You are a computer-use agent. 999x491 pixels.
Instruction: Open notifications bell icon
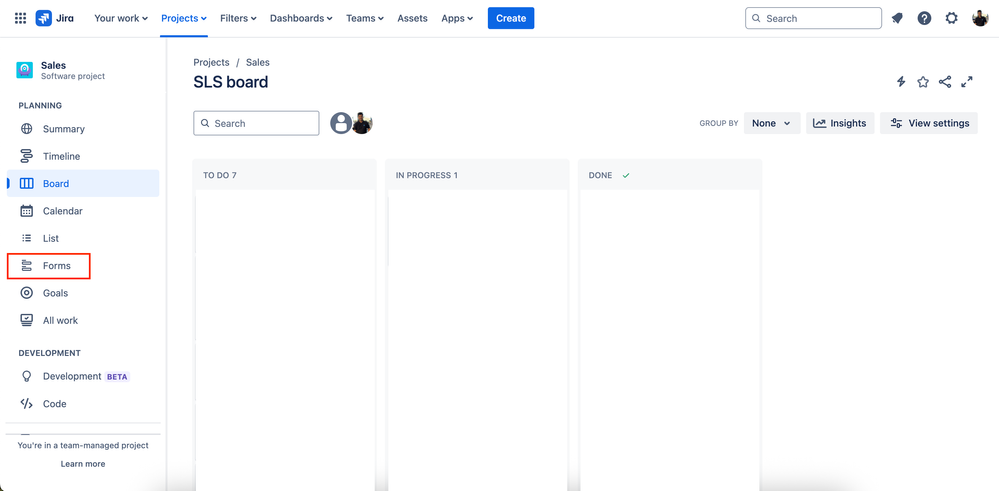click(x=897, y=18)
